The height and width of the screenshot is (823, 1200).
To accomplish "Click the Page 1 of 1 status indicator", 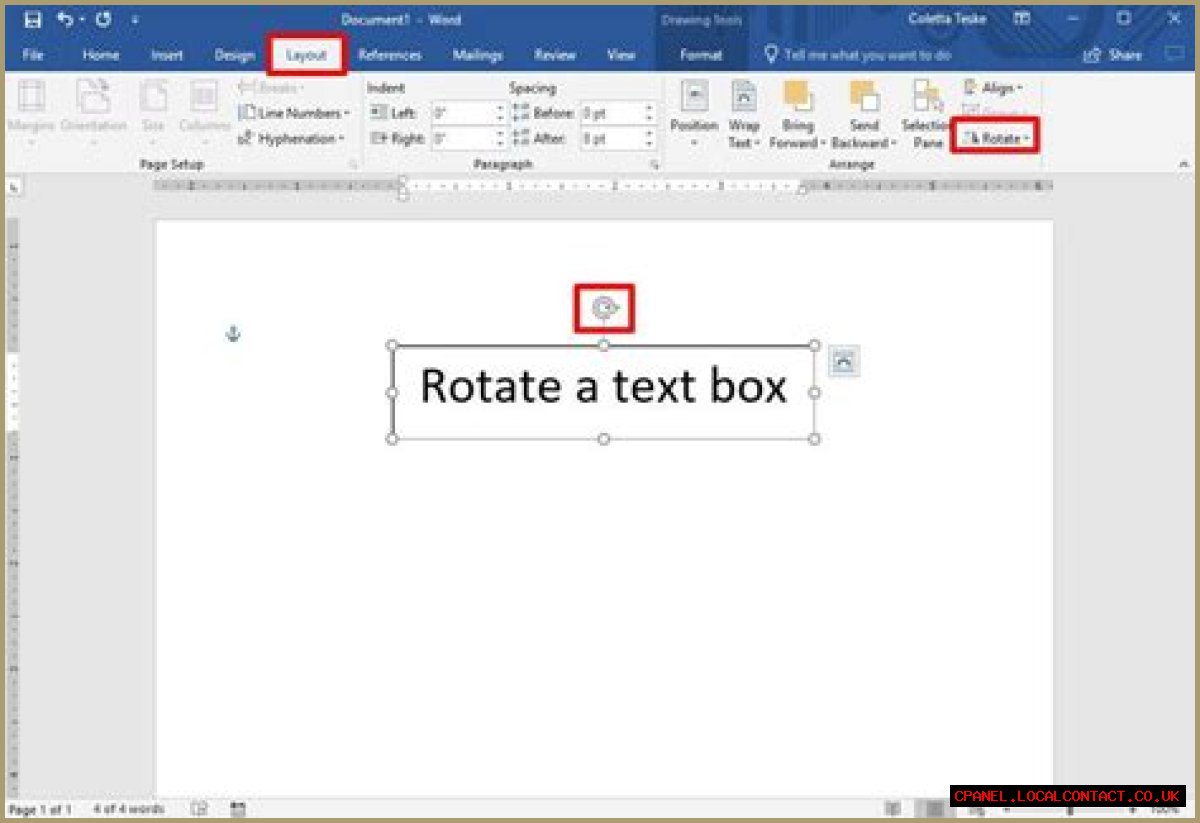I will click(41, 808).
